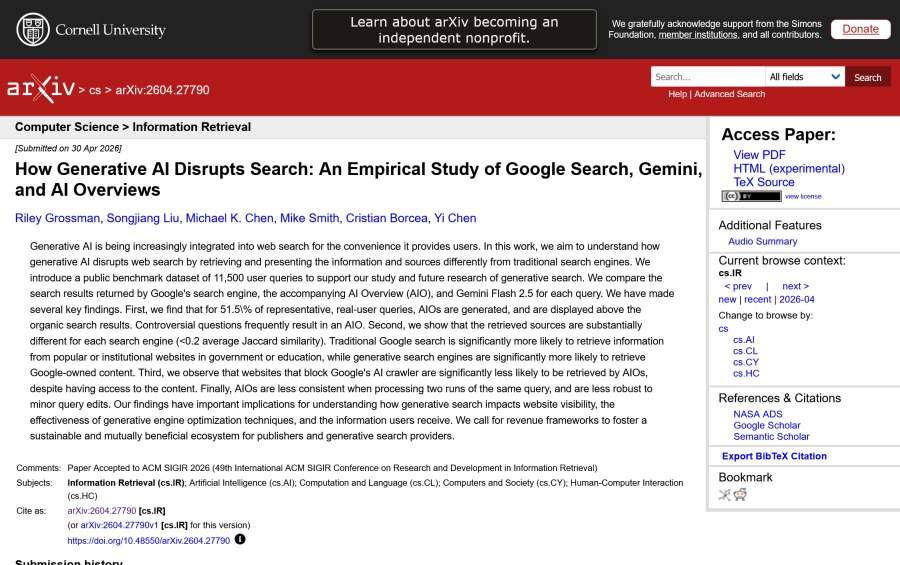Open NASA ADS references link

[758, 414]
